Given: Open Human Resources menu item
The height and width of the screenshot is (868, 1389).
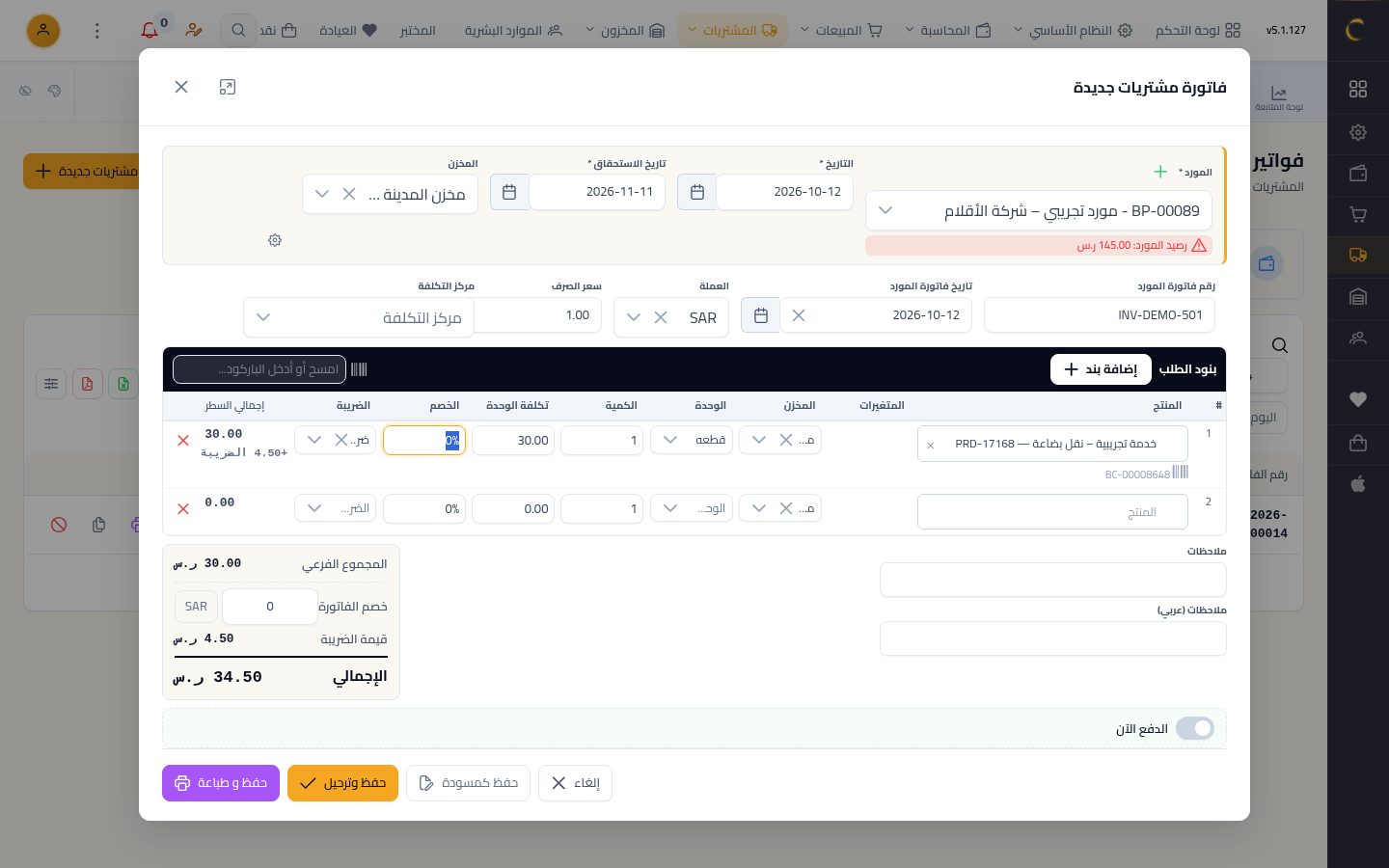Looking at the screenshot, I should pos(513,31).
